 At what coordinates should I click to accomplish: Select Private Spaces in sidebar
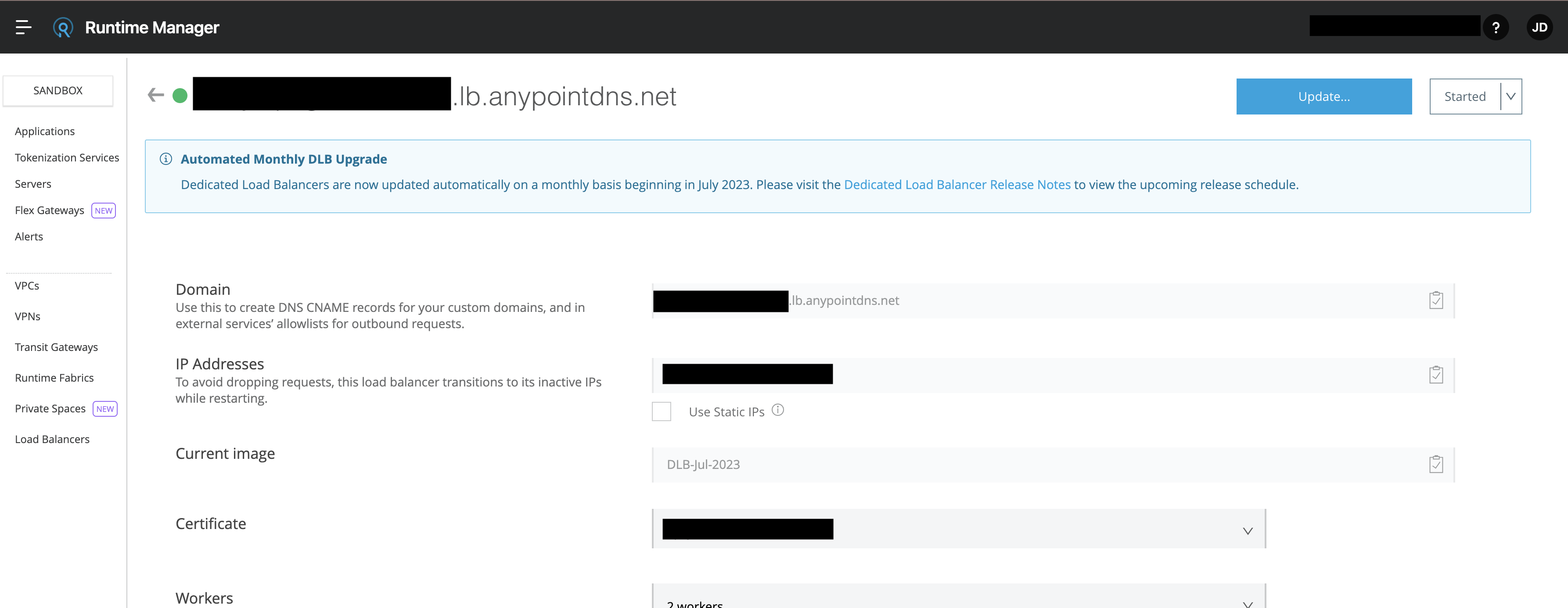pyautogui.click(x=50, y=408)
